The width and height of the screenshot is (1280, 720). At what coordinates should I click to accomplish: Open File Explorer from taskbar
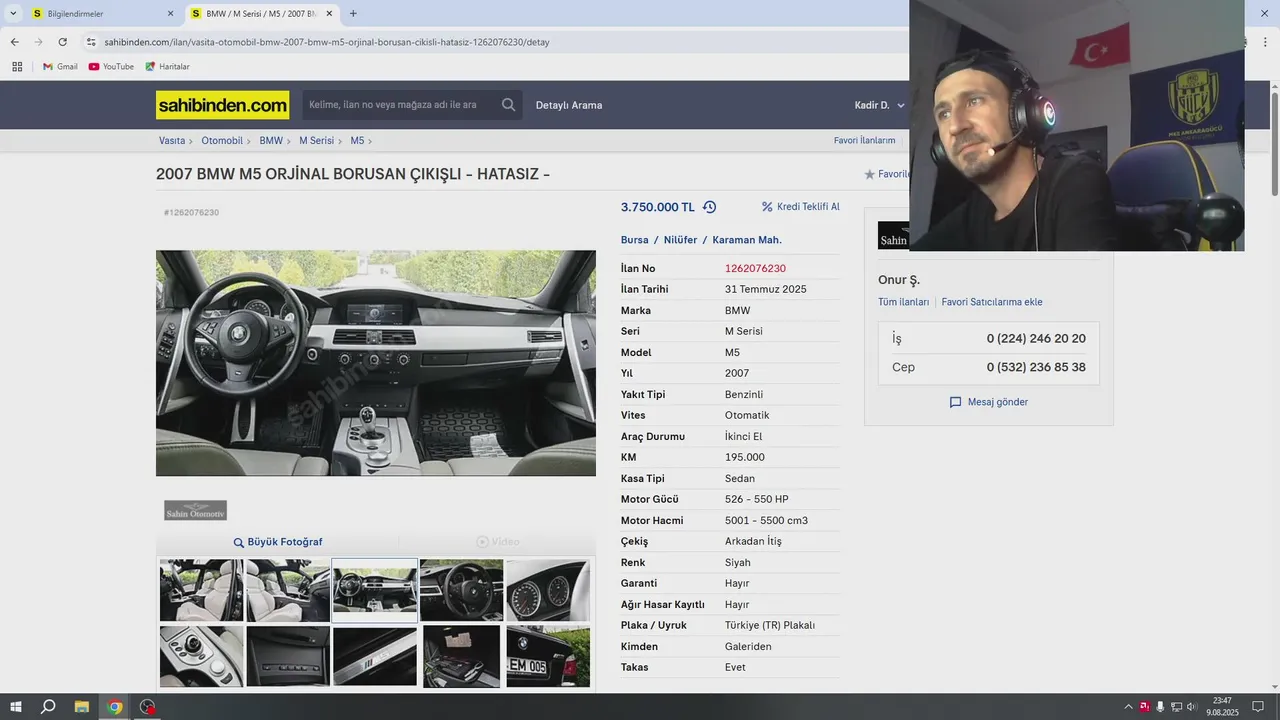pos(82,707)
